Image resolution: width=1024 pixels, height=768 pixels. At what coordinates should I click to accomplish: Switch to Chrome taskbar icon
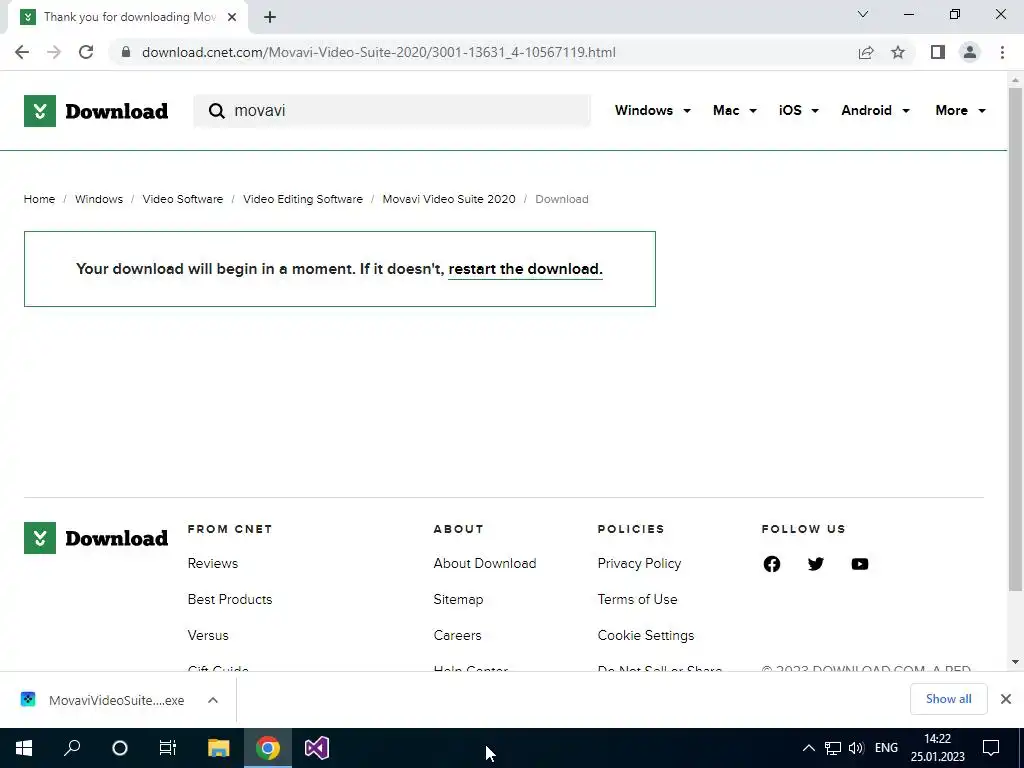(268, 748)
